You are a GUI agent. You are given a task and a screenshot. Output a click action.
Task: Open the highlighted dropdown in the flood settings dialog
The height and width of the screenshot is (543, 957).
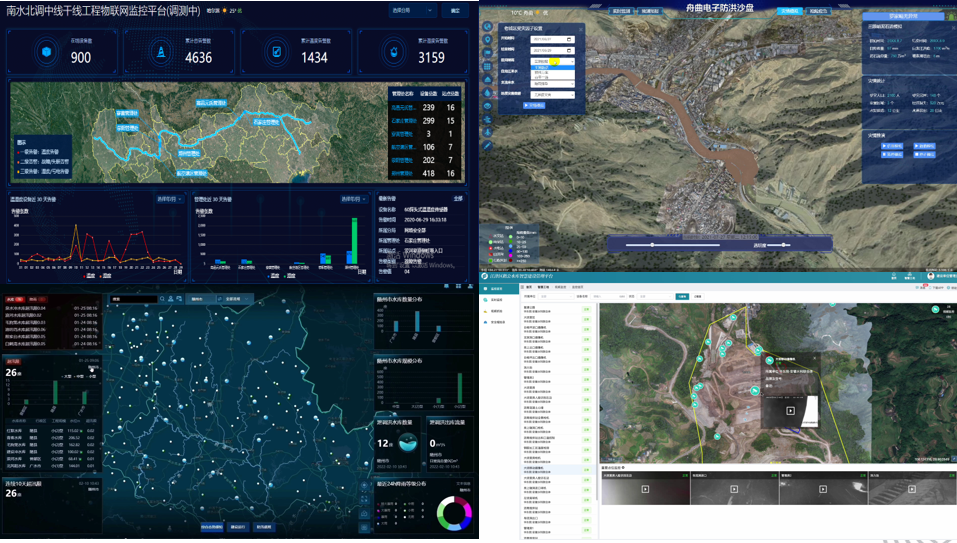click(553, 61)
